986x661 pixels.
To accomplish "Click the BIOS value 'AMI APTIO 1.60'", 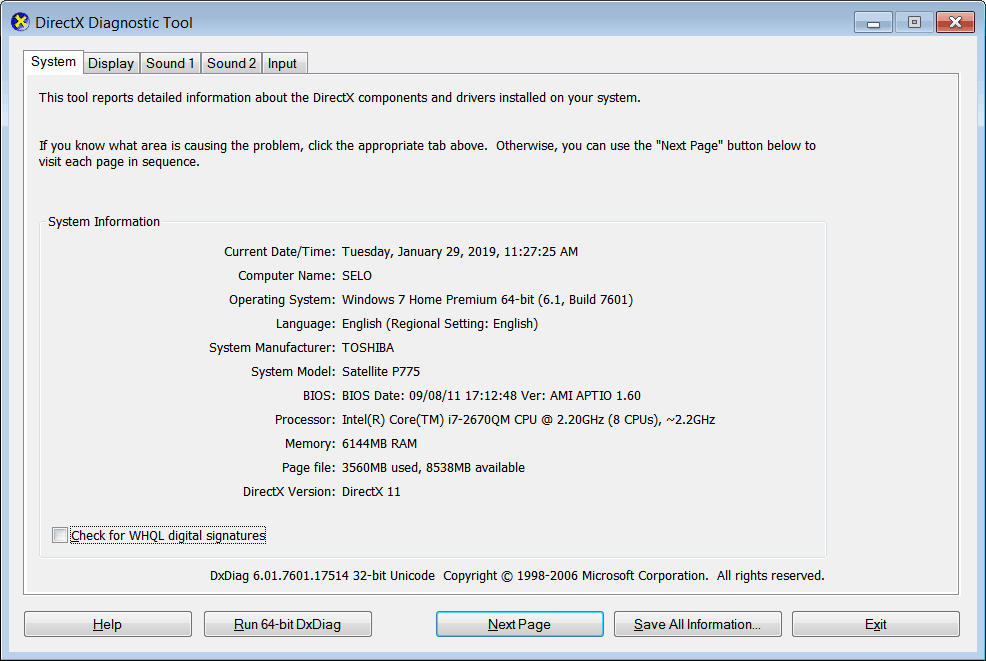I will 595,396.
